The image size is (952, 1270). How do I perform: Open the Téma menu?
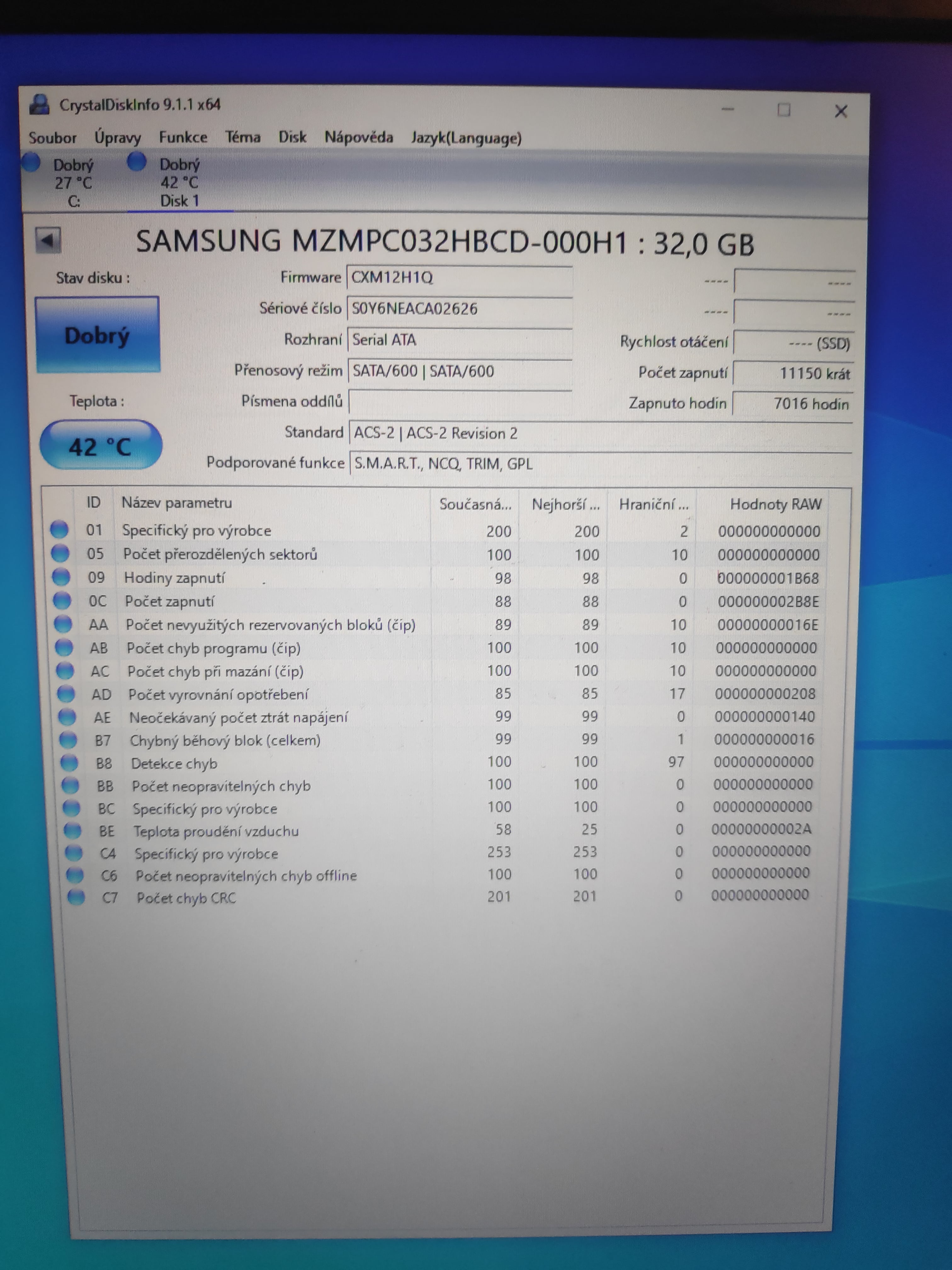point(243,137)
